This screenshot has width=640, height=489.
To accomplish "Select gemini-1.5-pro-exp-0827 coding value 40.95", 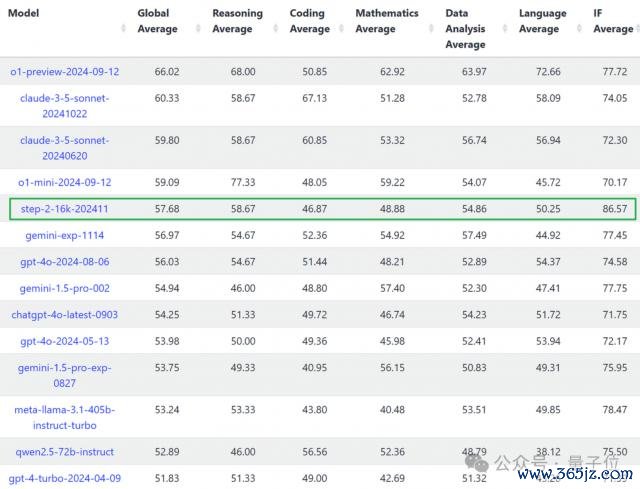I will click(x=315, y=368).
